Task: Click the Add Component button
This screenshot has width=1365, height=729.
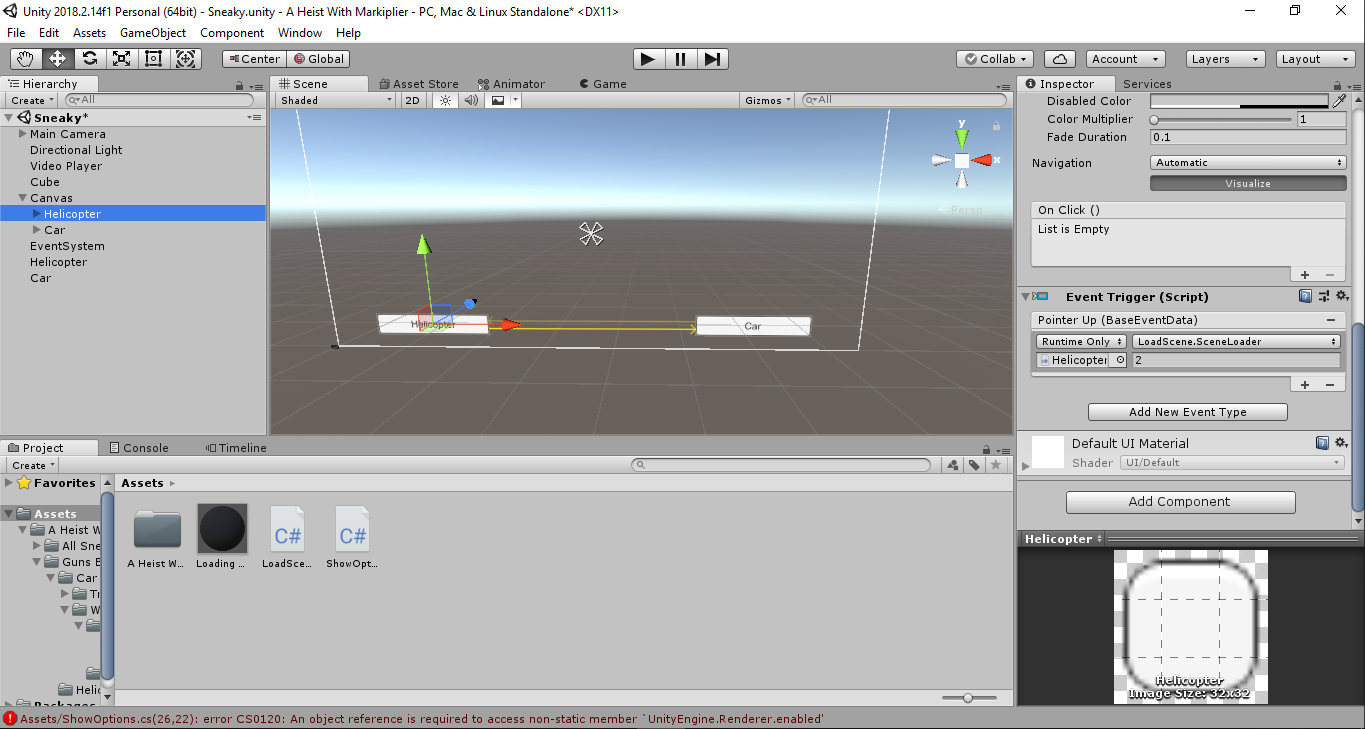Action: pyautogui.click(x=1180, y=502)
